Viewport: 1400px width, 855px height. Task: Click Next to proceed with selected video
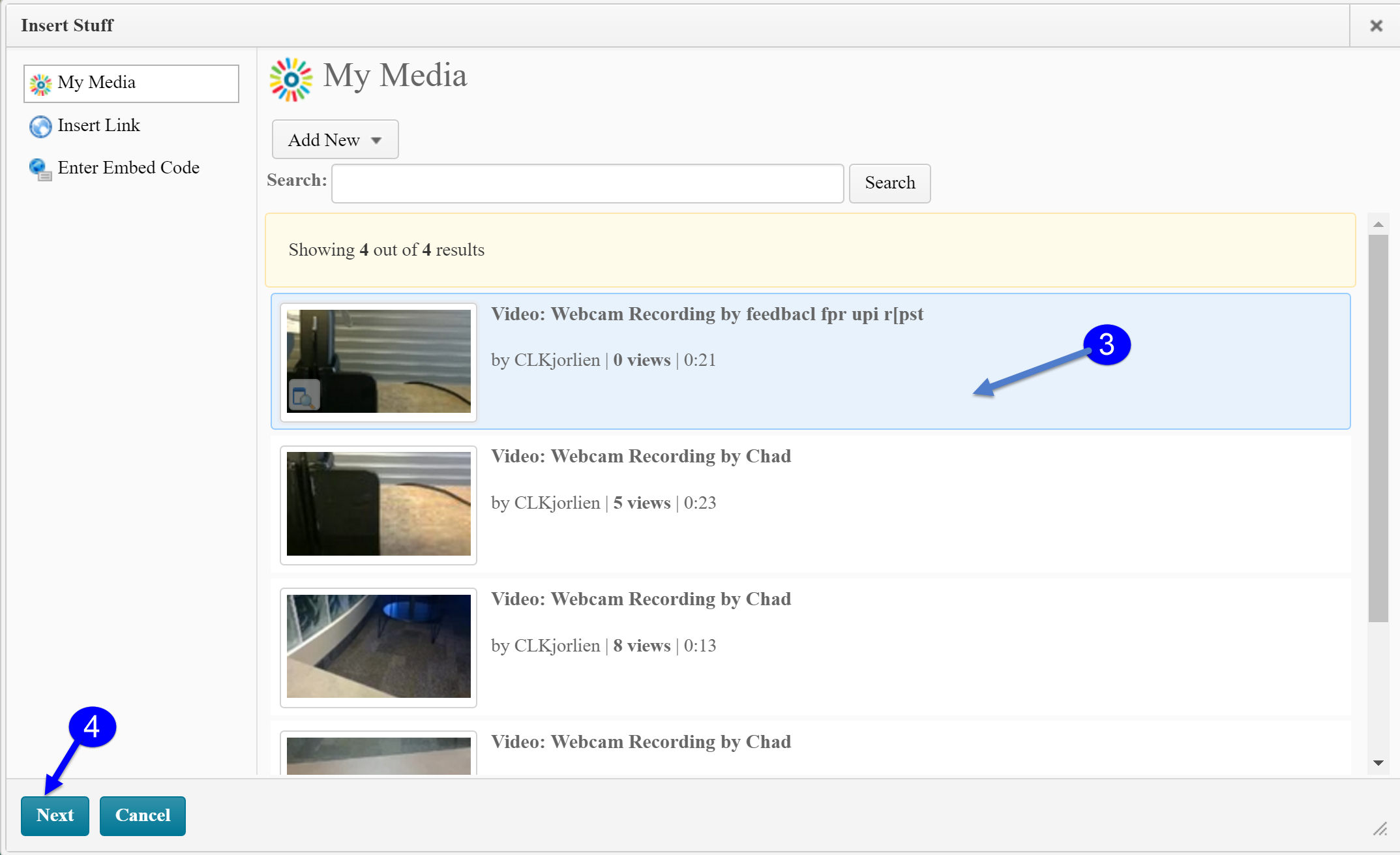pos(55,815)
